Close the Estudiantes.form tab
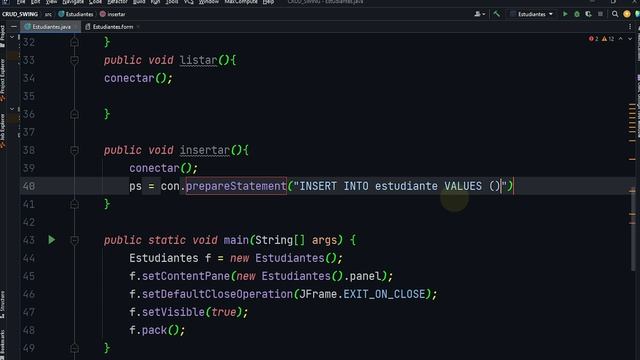The image size is (640, 360). click(138, 27)
